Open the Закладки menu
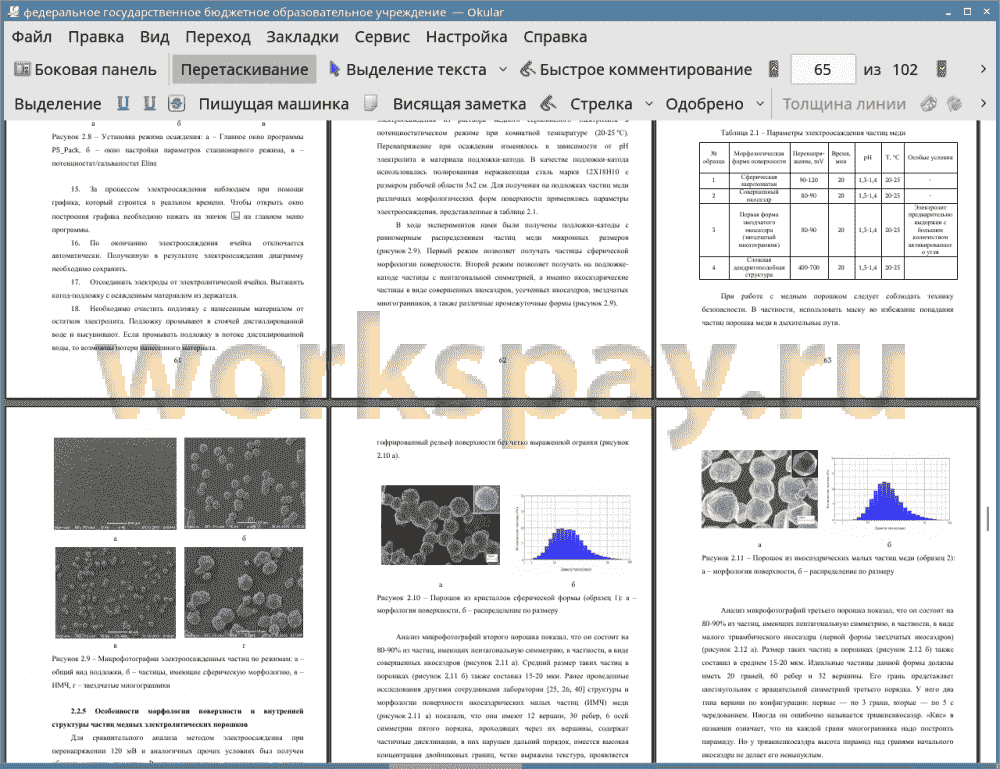This screenshot has width=1000, height=769. pyautogui.click(x=302, y=37)
